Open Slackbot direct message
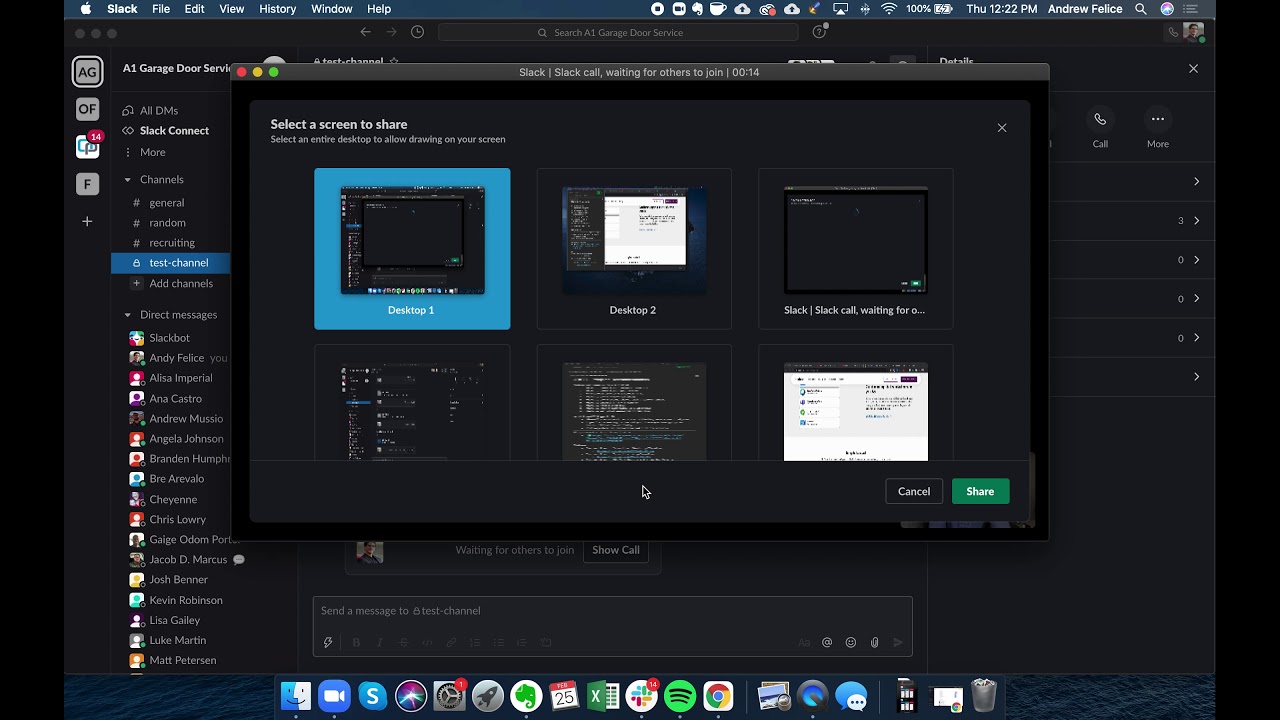Image resolution: width=1280 pixels, height=720 pixels. [169, 338]
